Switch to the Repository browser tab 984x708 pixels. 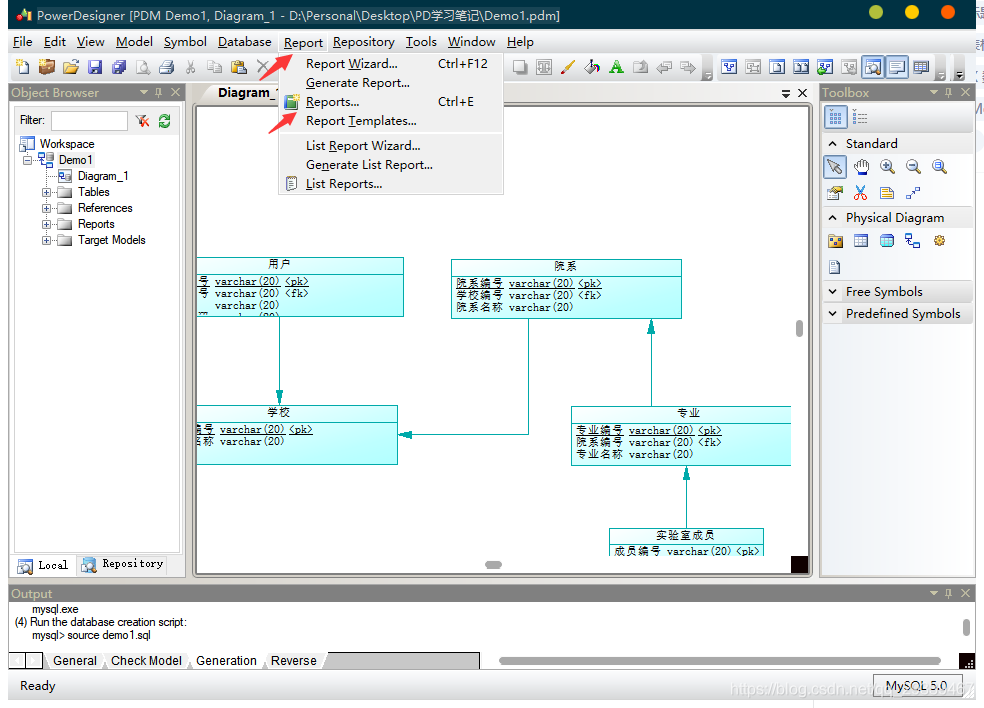(122, 564)
